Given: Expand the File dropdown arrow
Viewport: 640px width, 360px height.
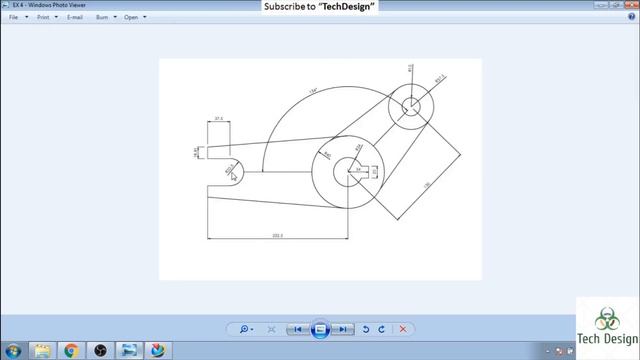Looking at the screenshot, I should tap(27, 17).
